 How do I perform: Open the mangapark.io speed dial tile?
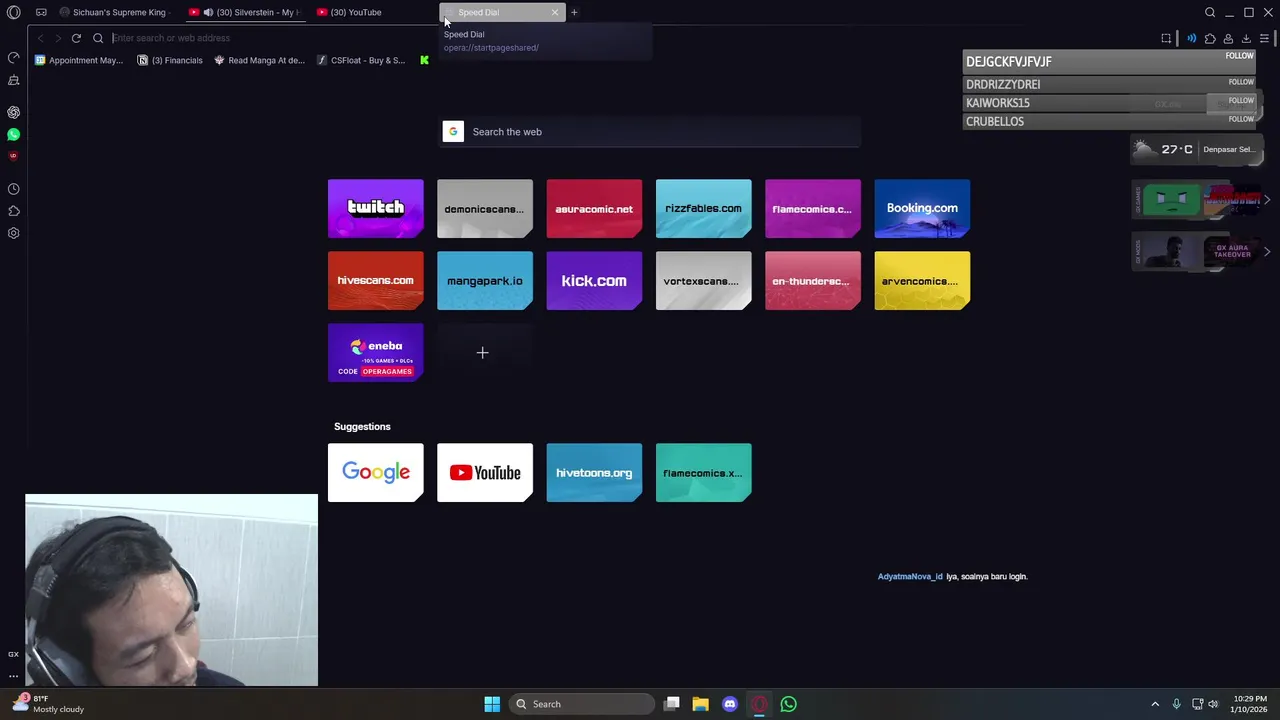485,281
